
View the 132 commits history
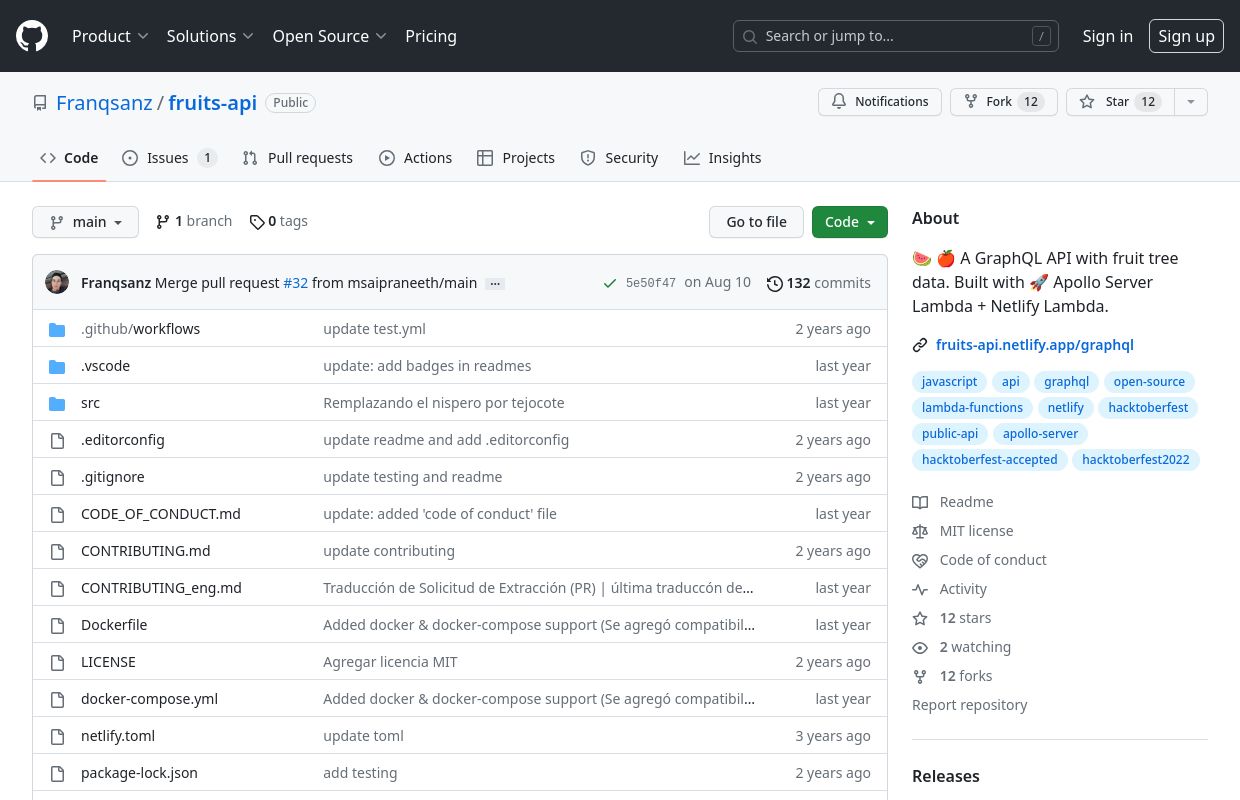(819, 283)
